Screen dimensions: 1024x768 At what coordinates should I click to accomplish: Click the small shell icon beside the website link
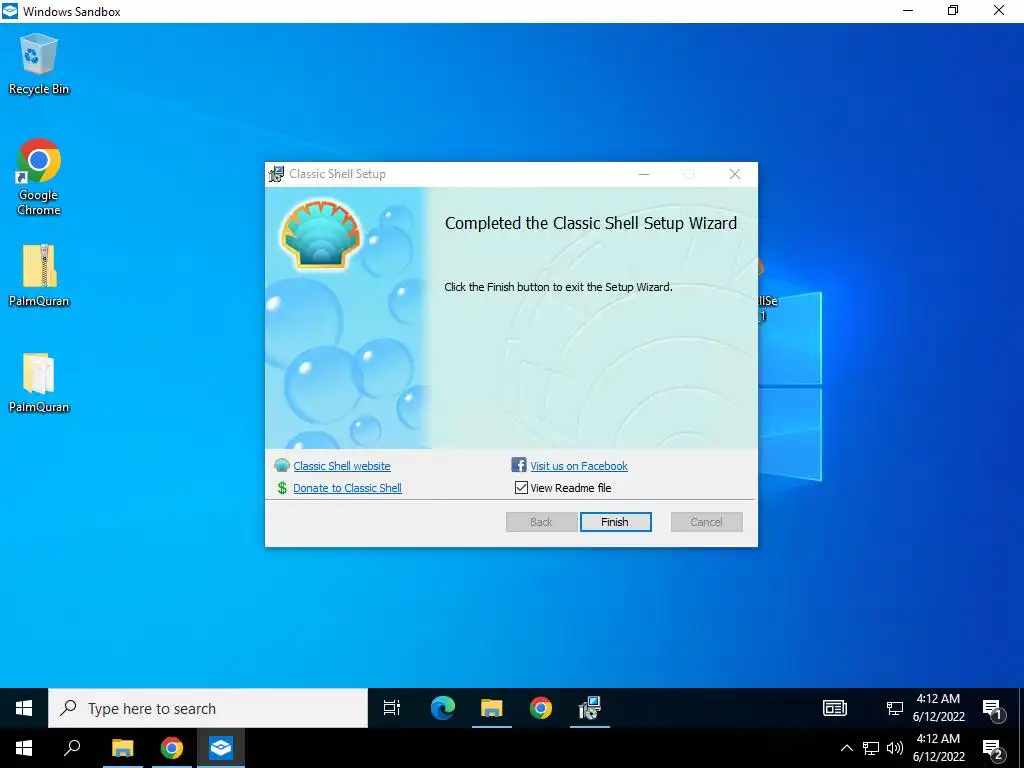click(282, 466)
